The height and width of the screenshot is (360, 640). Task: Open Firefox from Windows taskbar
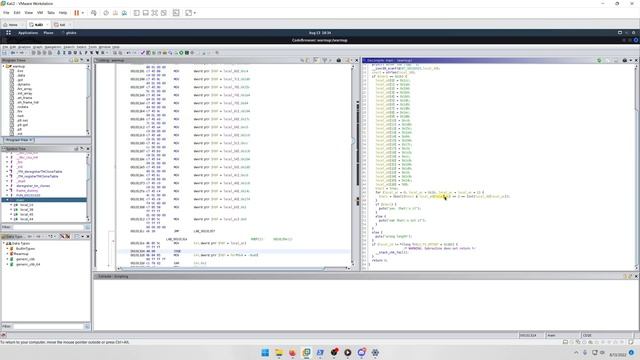click(292, 352)
